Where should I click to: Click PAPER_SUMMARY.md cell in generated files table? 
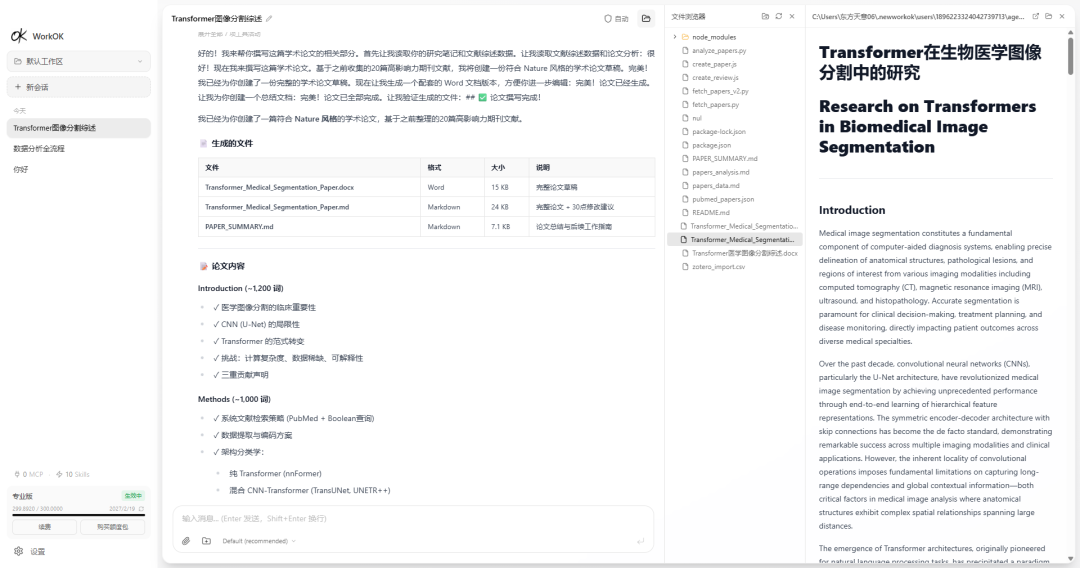point(309,227)
